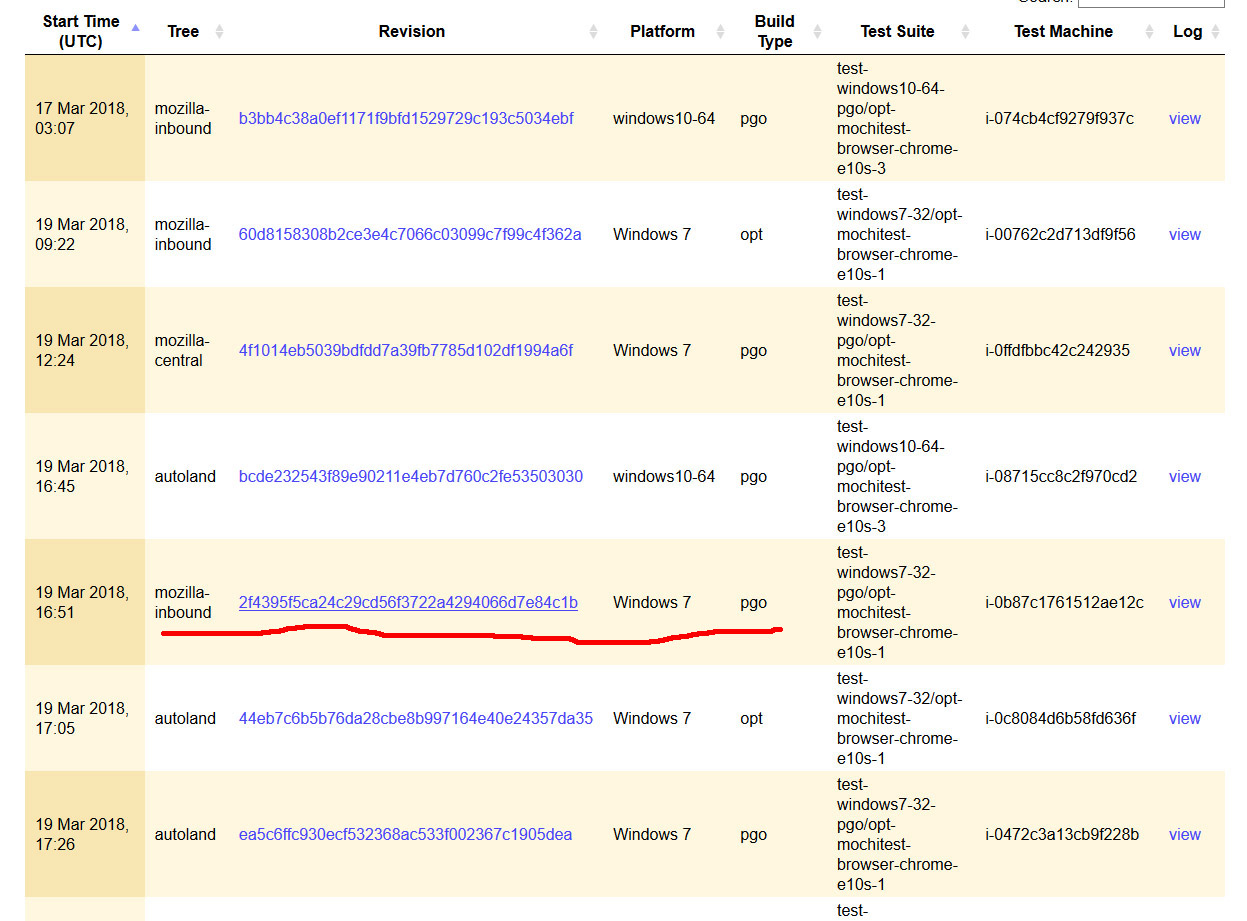Click the Start Time (UTC) header
The image size is (1247, 921).
click(81, 31)
